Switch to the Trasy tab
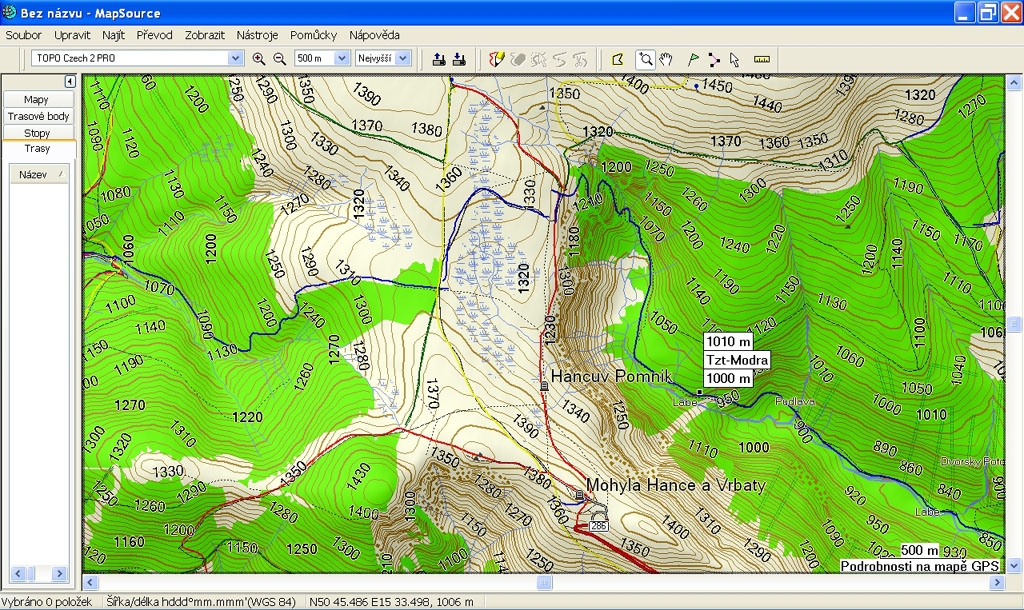This screenshot has height=610, width=1024. click(x=37, y=148)
